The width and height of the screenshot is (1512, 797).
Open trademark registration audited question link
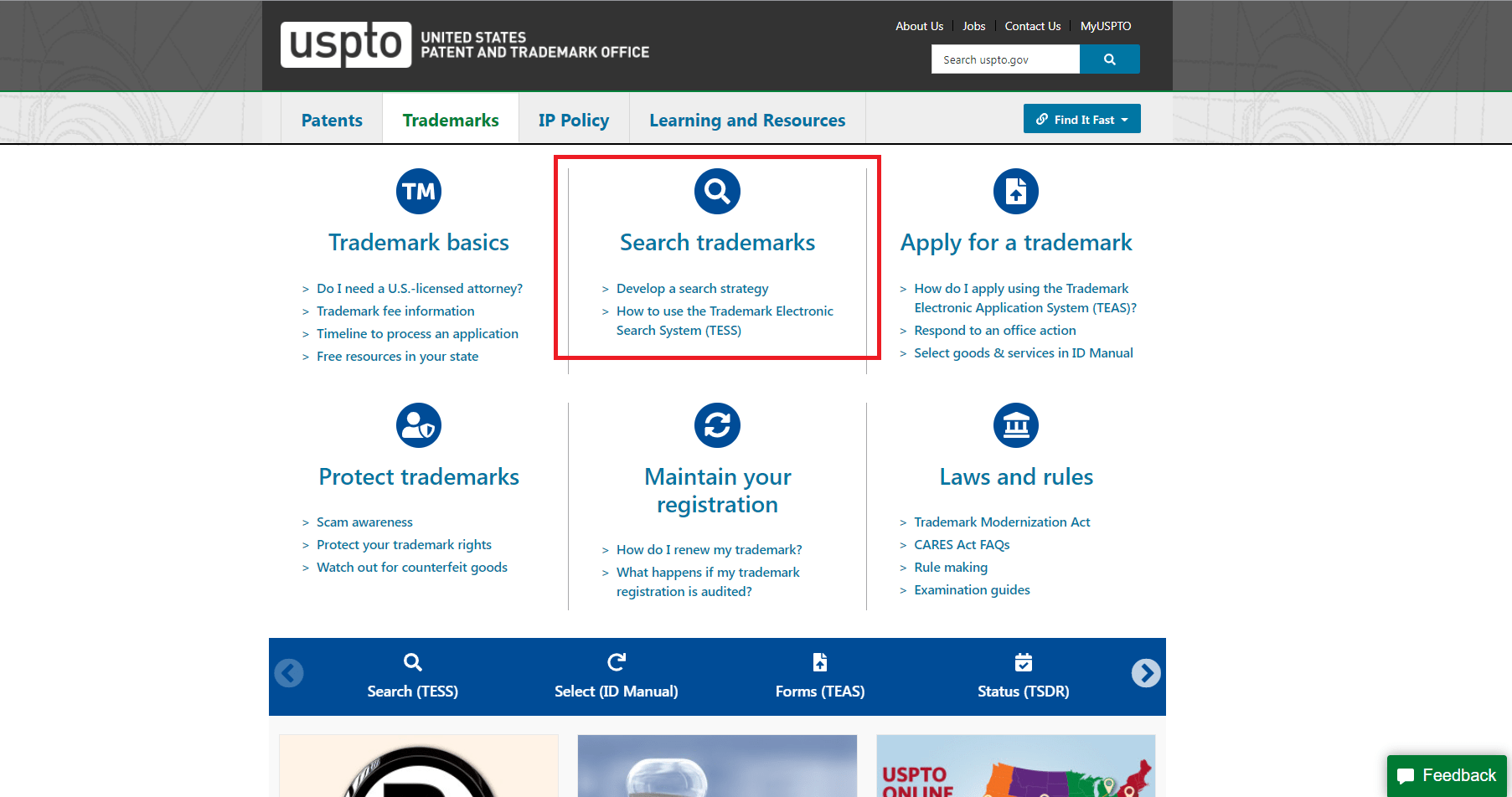coord(708,582)
